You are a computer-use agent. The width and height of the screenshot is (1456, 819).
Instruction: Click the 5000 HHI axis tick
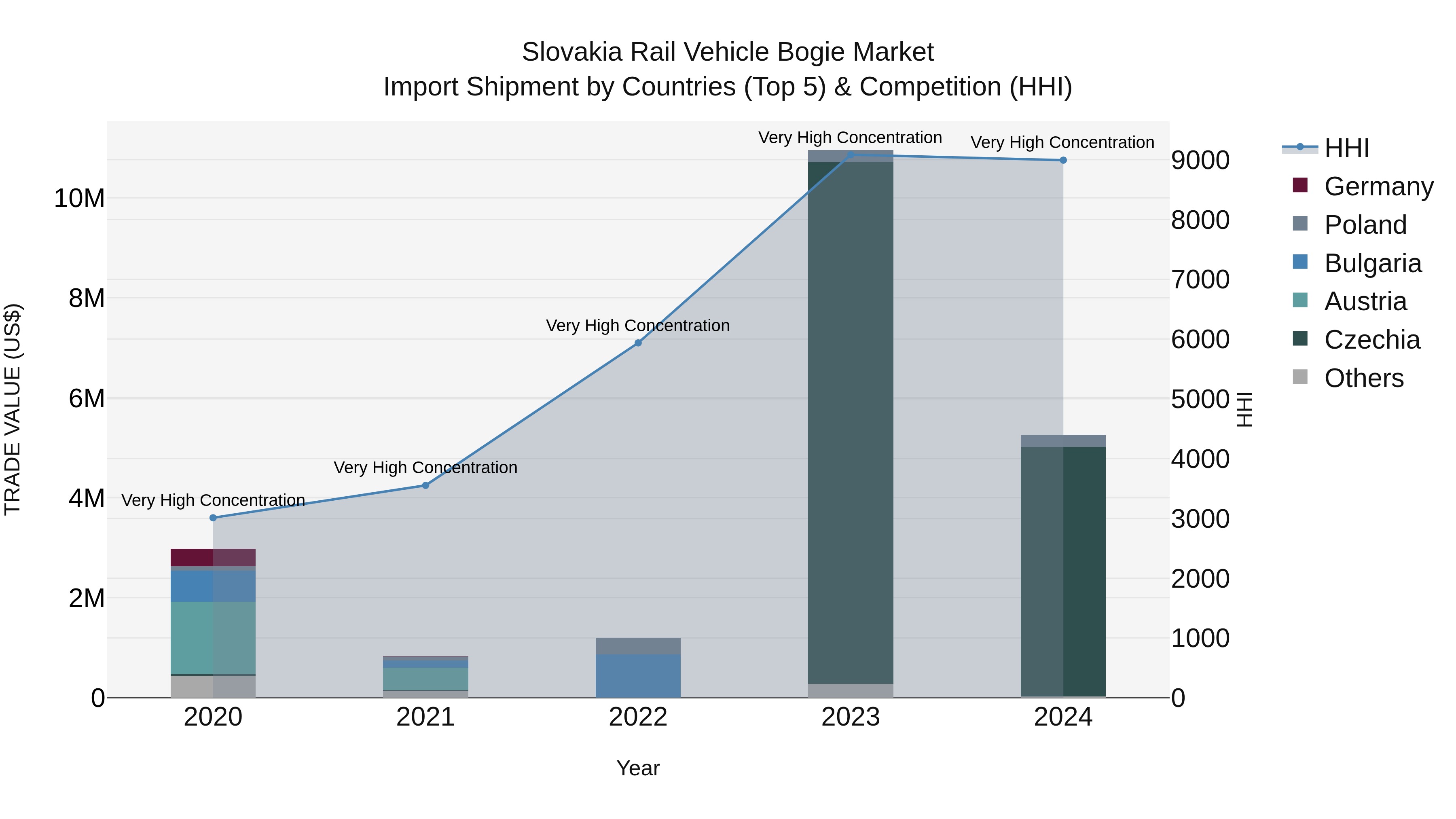tap(1200, 399)
